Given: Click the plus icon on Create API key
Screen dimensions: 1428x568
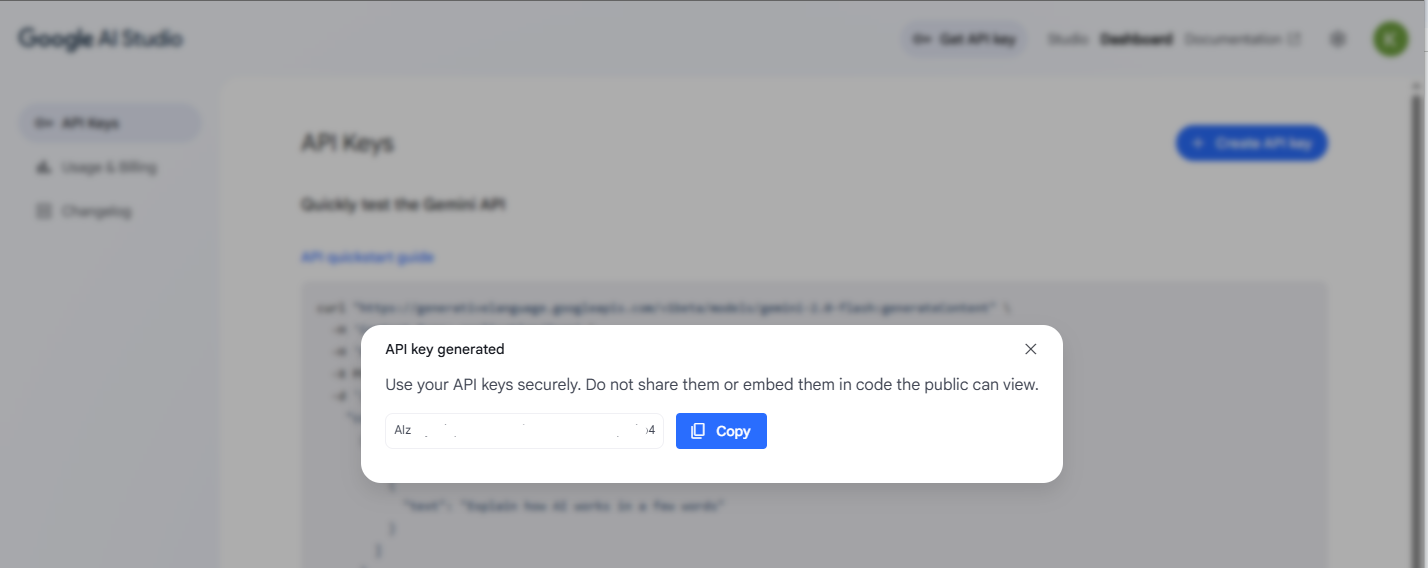Looking at the screenshot, I should click(1198, 143).
